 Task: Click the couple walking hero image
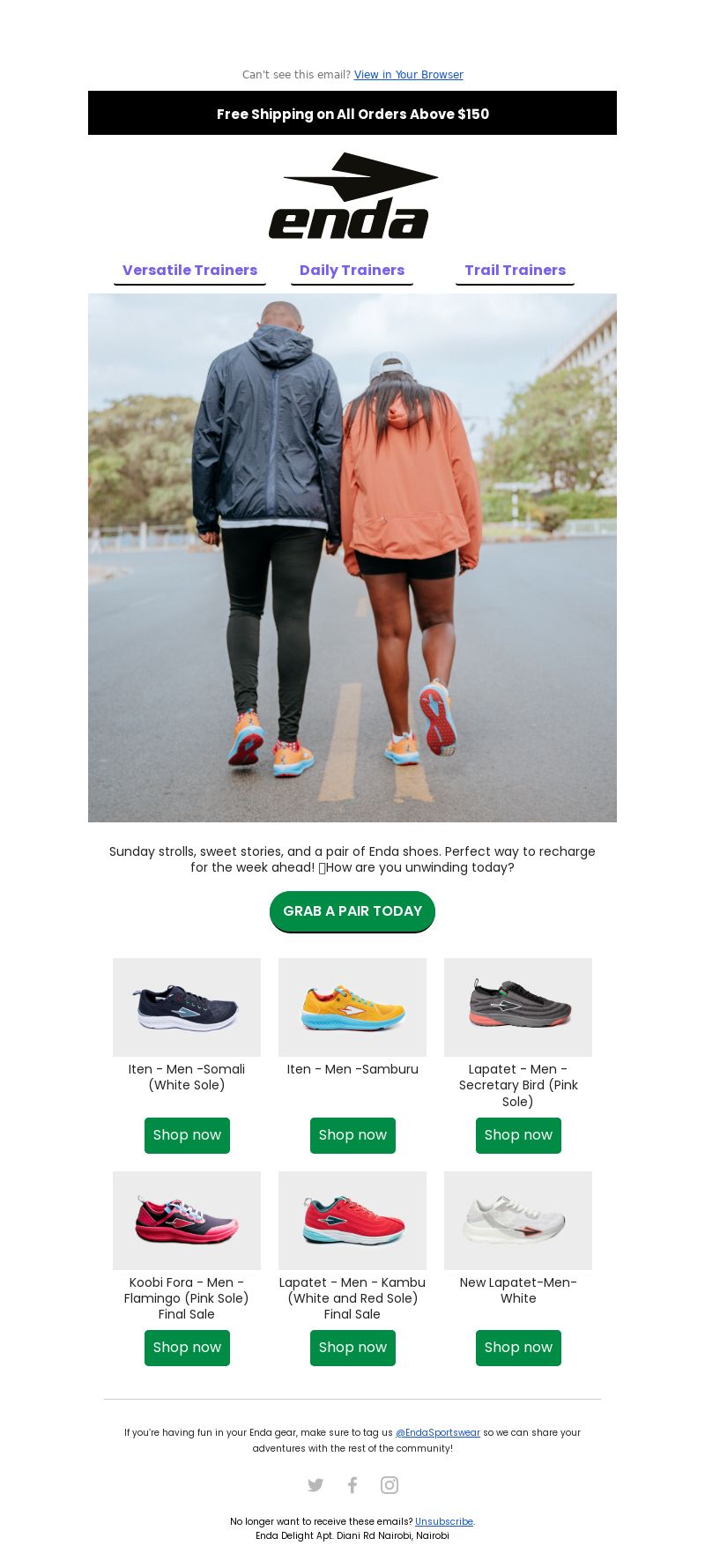pos(352,558)
